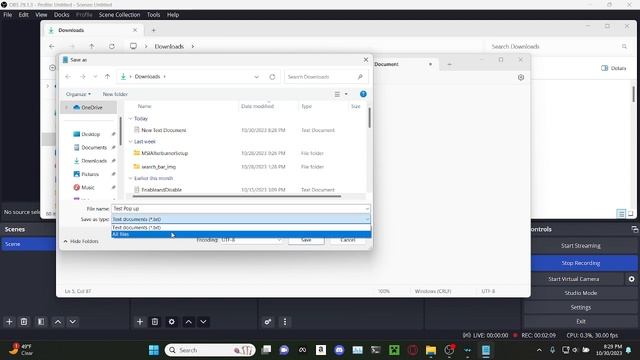This screenshot has width=640, height=360.
Task: Open advanced audio properties gear in Audio Mixer
Action: coord(268,322)
